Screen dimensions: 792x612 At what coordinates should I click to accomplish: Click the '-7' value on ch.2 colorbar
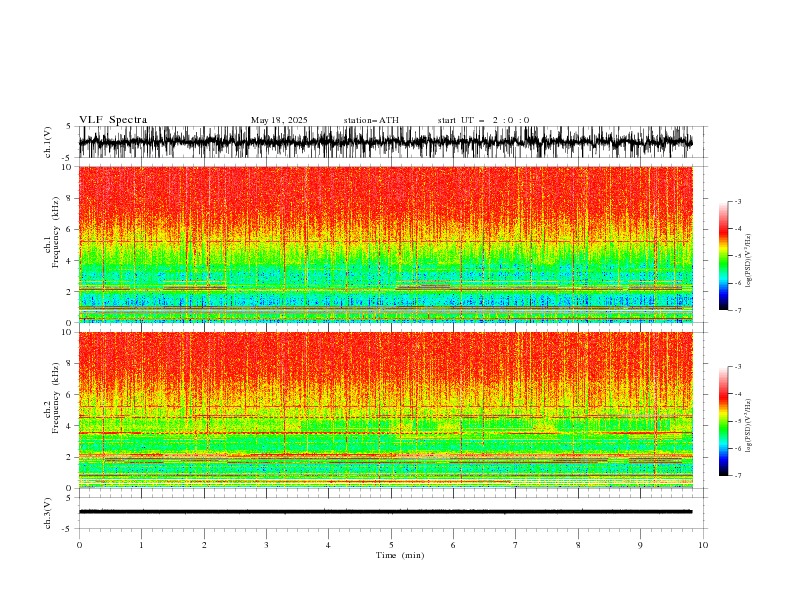tap(737, 475)
